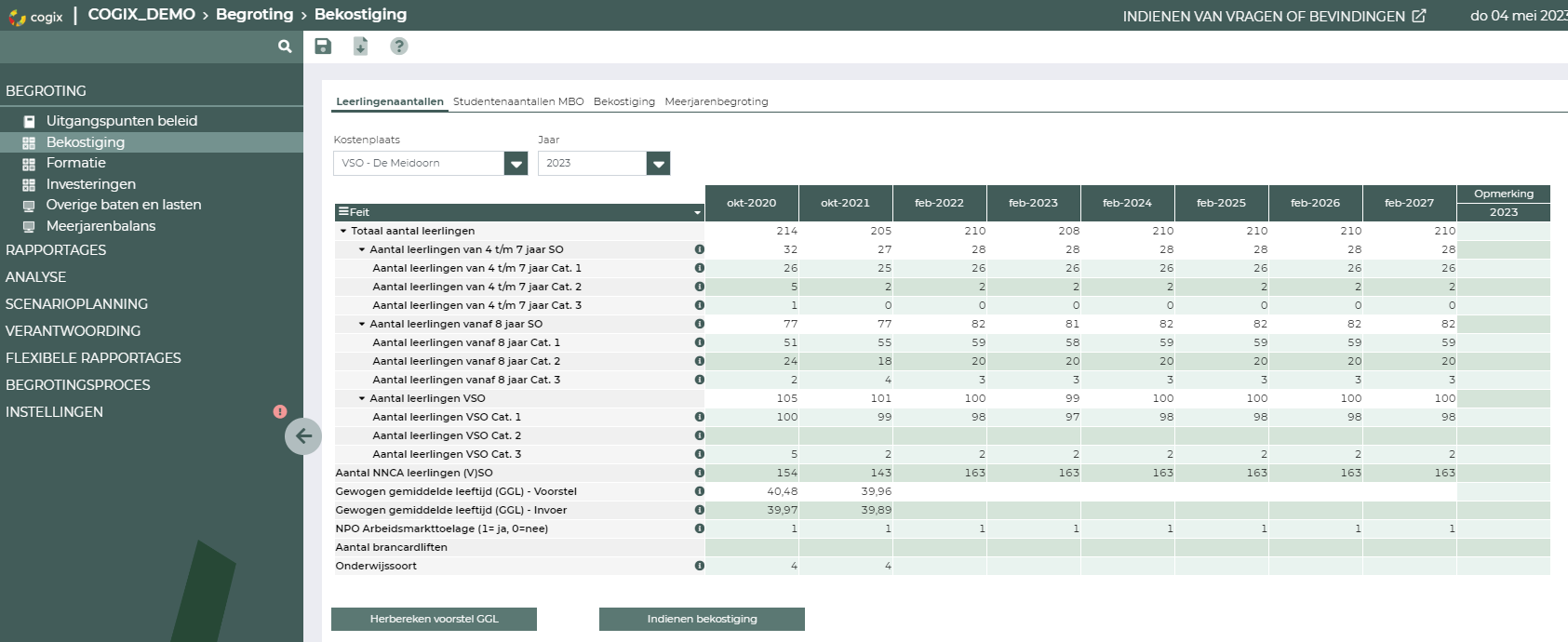Open the Kostenplaats dropdown arrow

coord(516,164)
